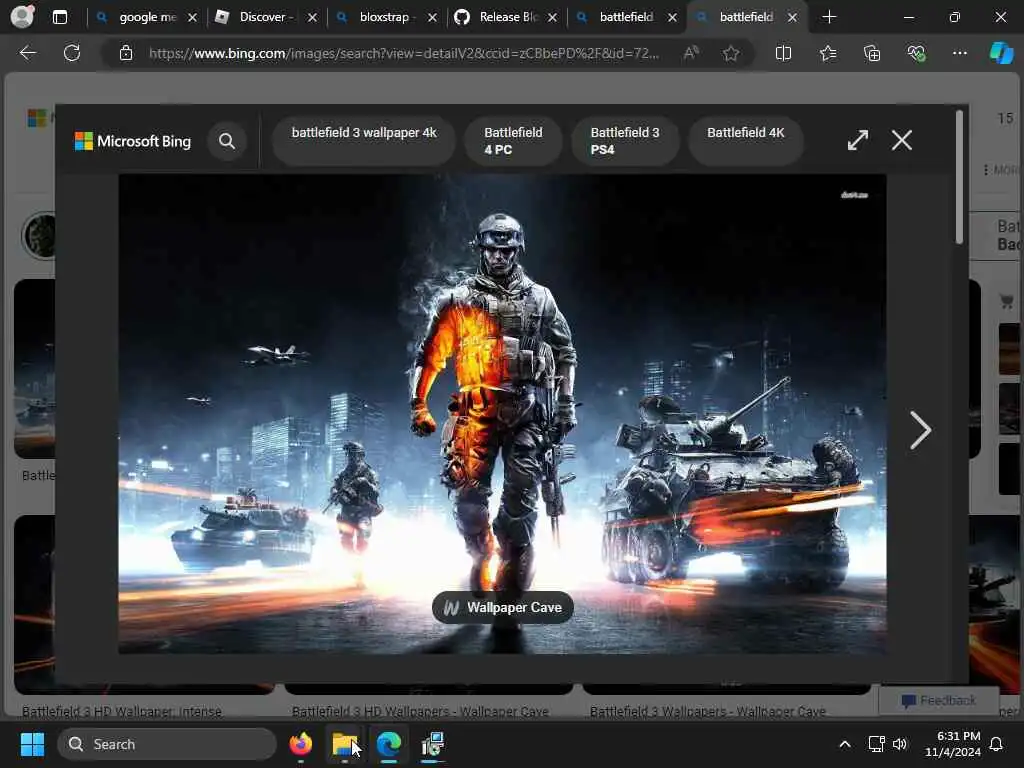Open File Explorer from the taskbar
The image size is (1024, 768).
[344, 744]
